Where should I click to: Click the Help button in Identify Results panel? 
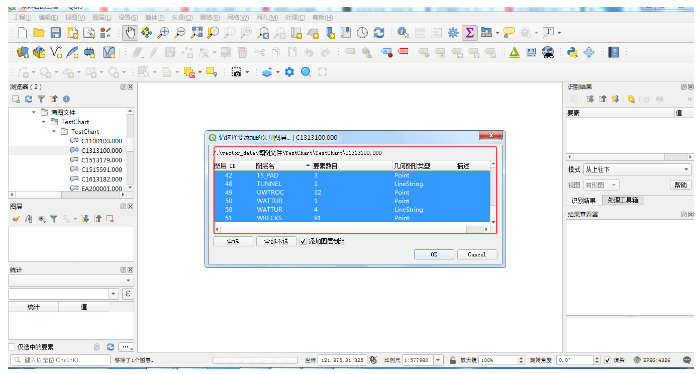point(680,185)
